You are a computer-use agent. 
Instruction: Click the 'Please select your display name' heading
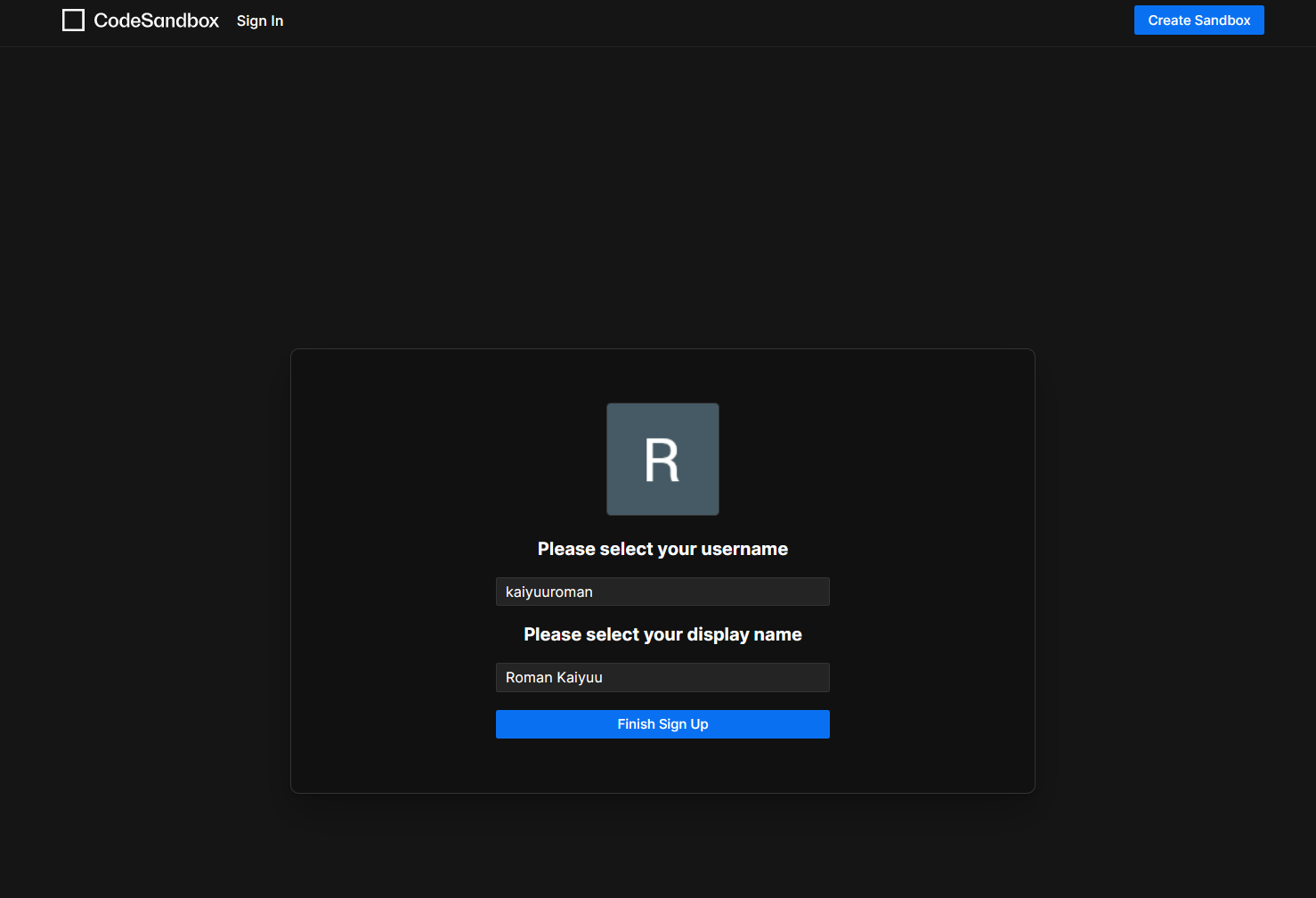pos(662,634)
